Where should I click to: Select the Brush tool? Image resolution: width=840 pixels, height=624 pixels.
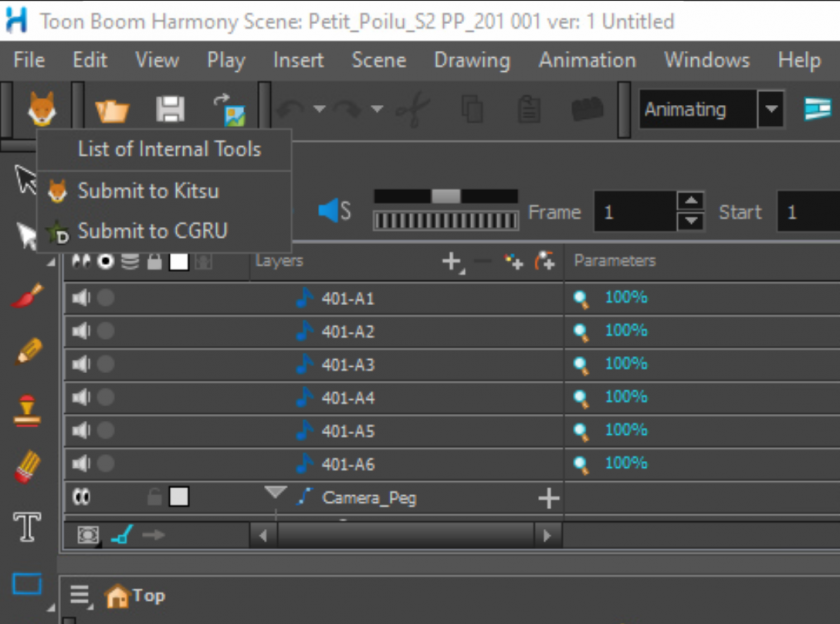pyautogui.click(x=27, y=296)
